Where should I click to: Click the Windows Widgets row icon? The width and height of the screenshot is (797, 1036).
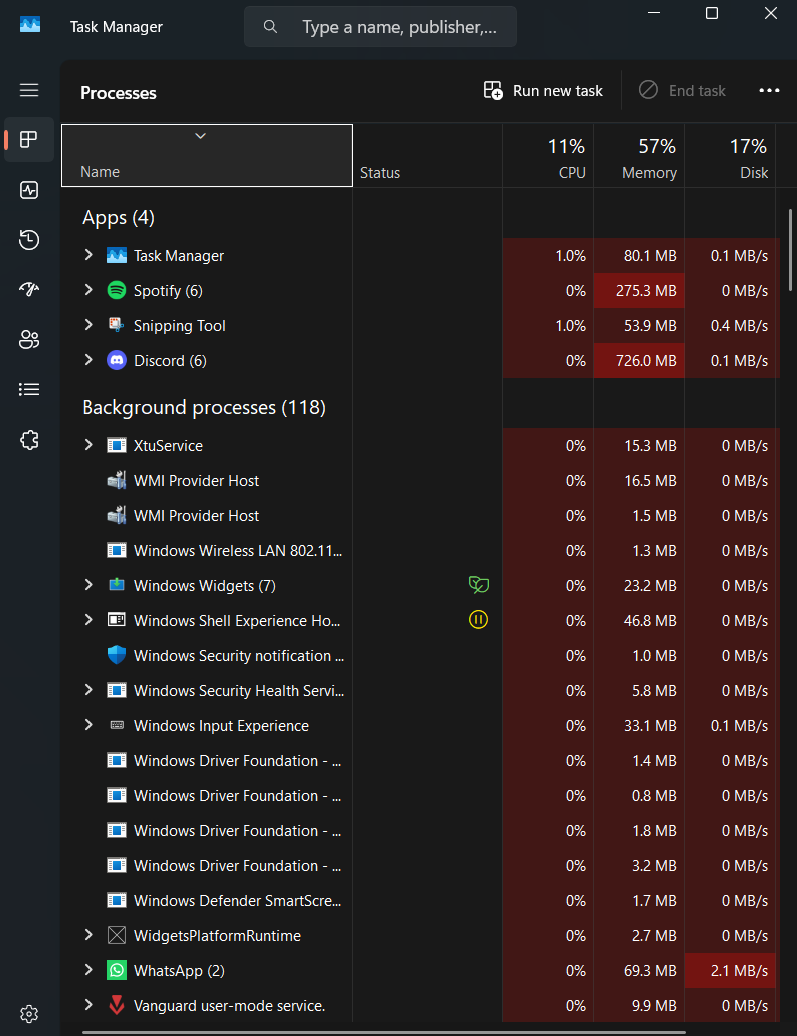pos(117,585)
